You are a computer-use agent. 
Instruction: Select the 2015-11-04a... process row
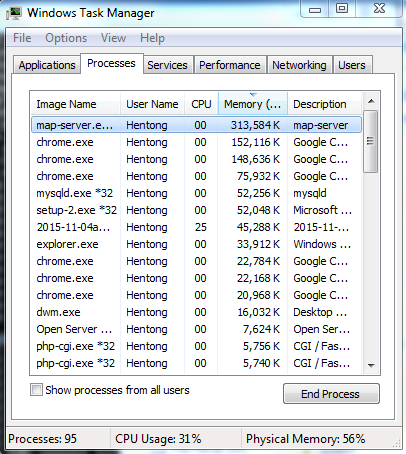tap(196, 227)
